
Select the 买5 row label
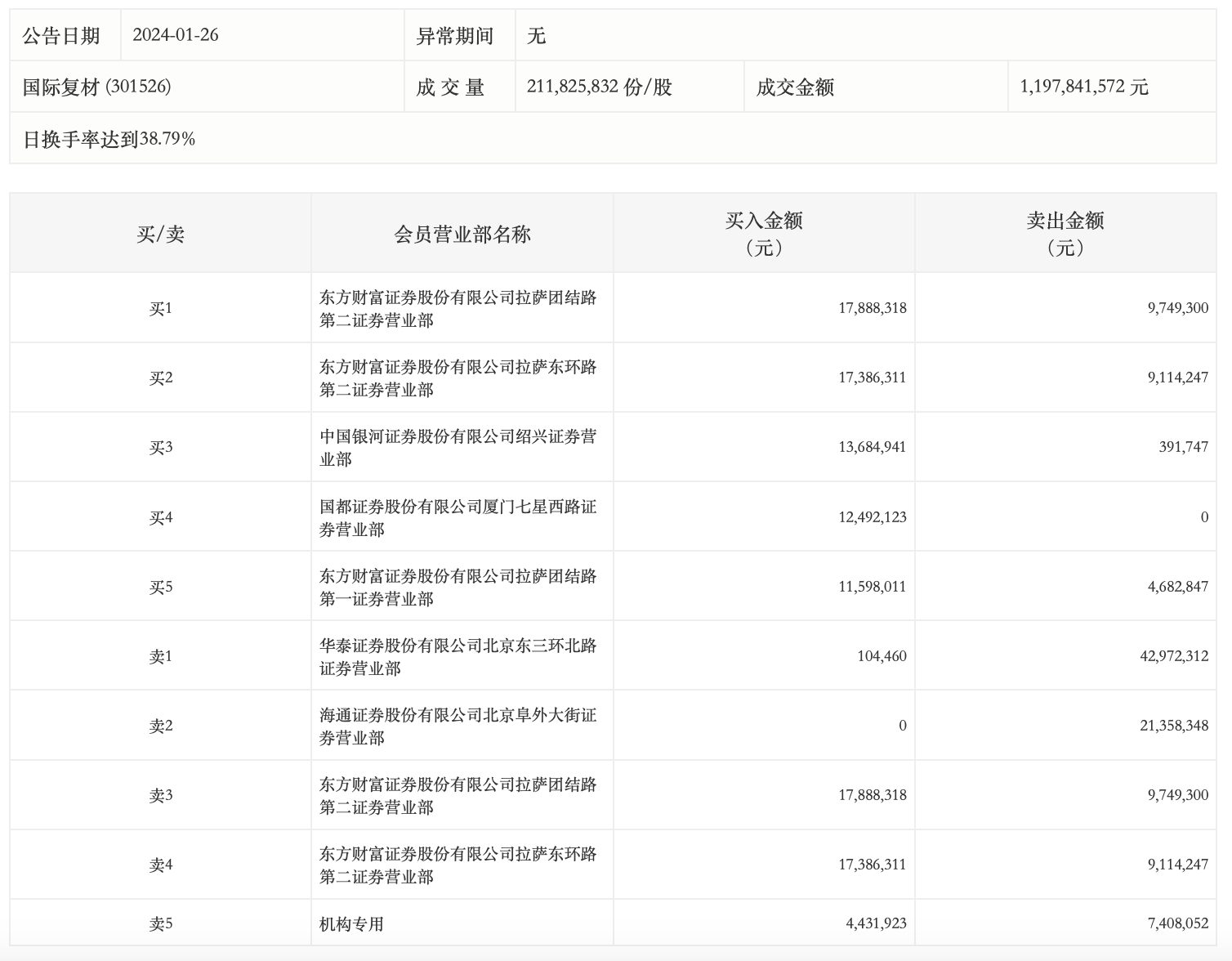pyautogui.click(x=161, y=588)
